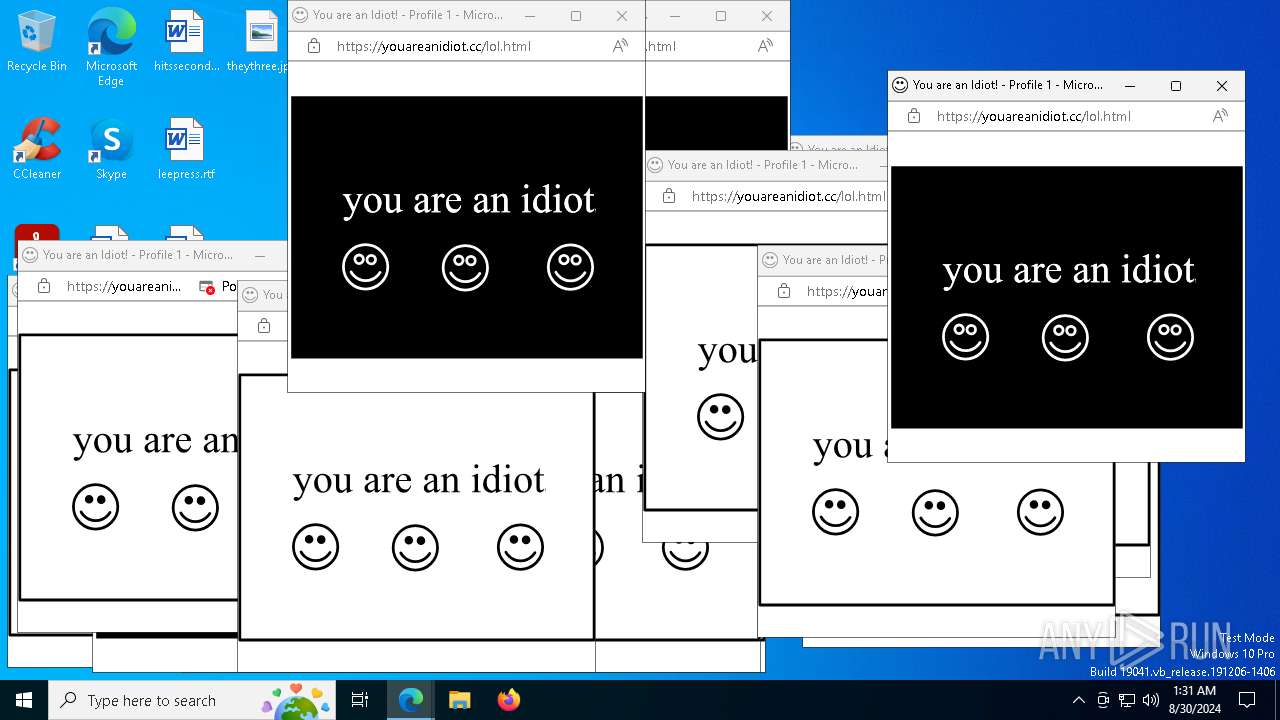Screen dimensions: 1280x720
Task: Minimize the rightmost idiot window
Action: tap(1130, 86)
